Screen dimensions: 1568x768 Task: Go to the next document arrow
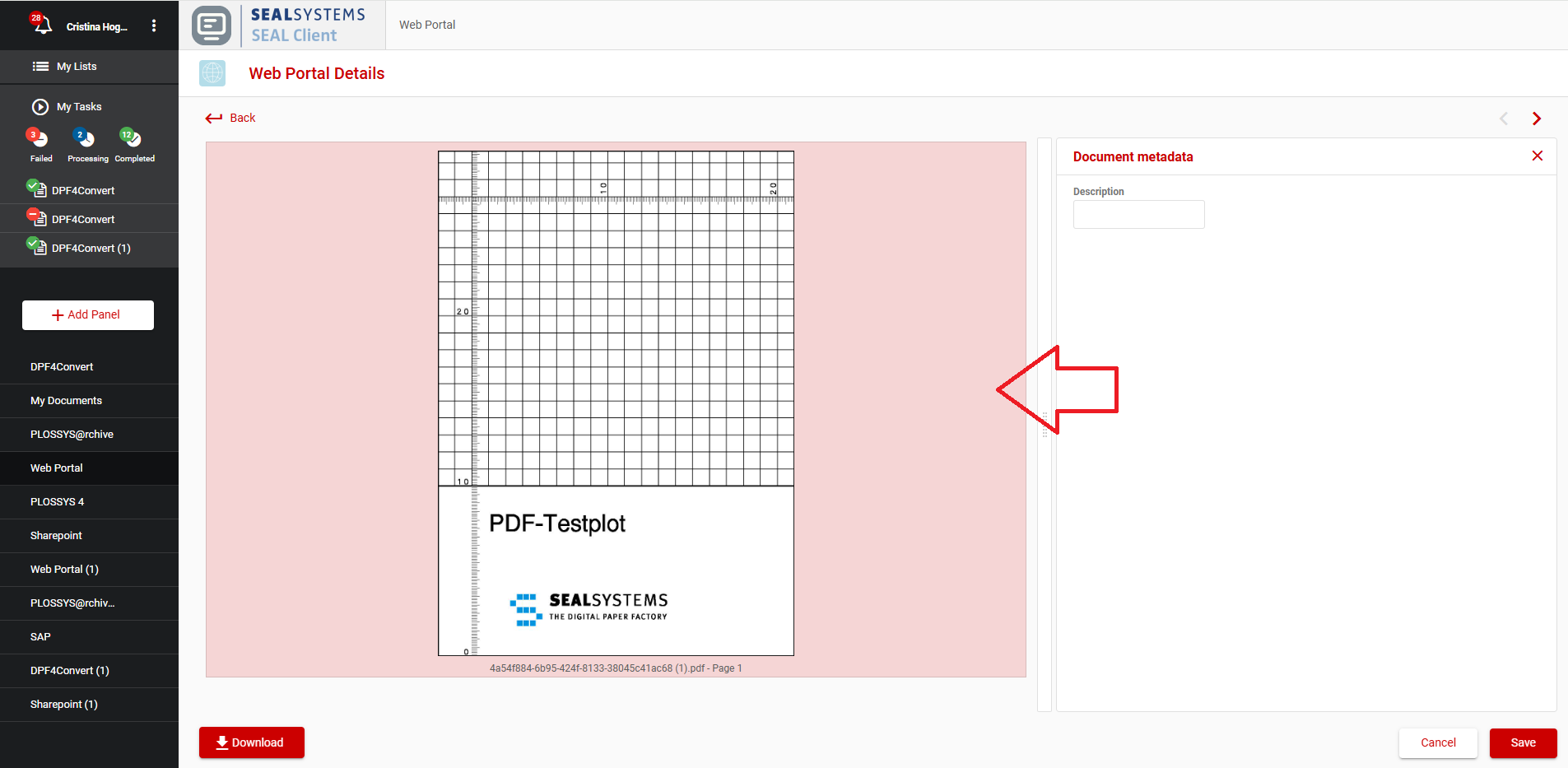[1536, 119]
